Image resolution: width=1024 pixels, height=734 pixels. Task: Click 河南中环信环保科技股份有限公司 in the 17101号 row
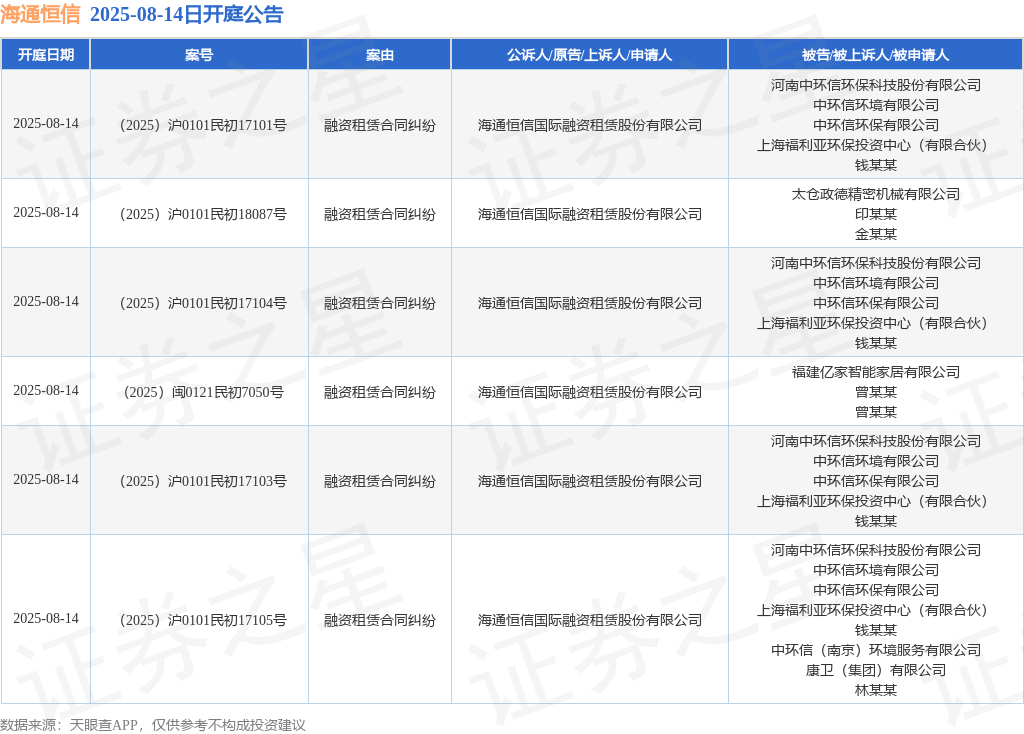(876, 85)
